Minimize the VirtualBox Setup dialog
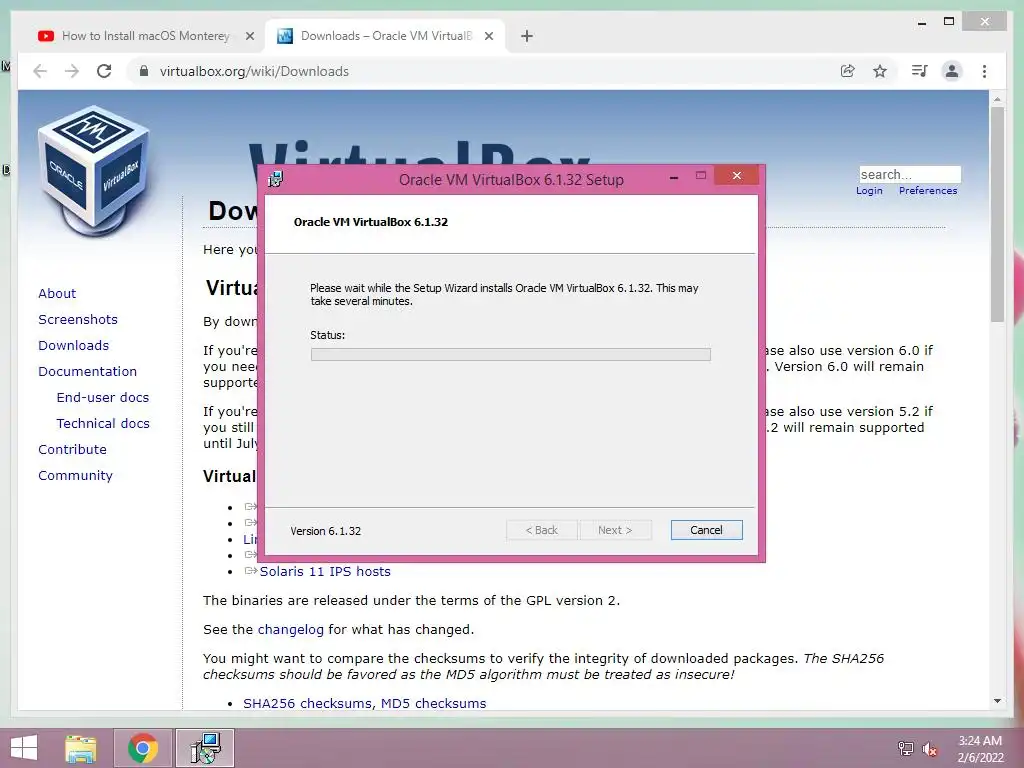 tap(674, 176)
